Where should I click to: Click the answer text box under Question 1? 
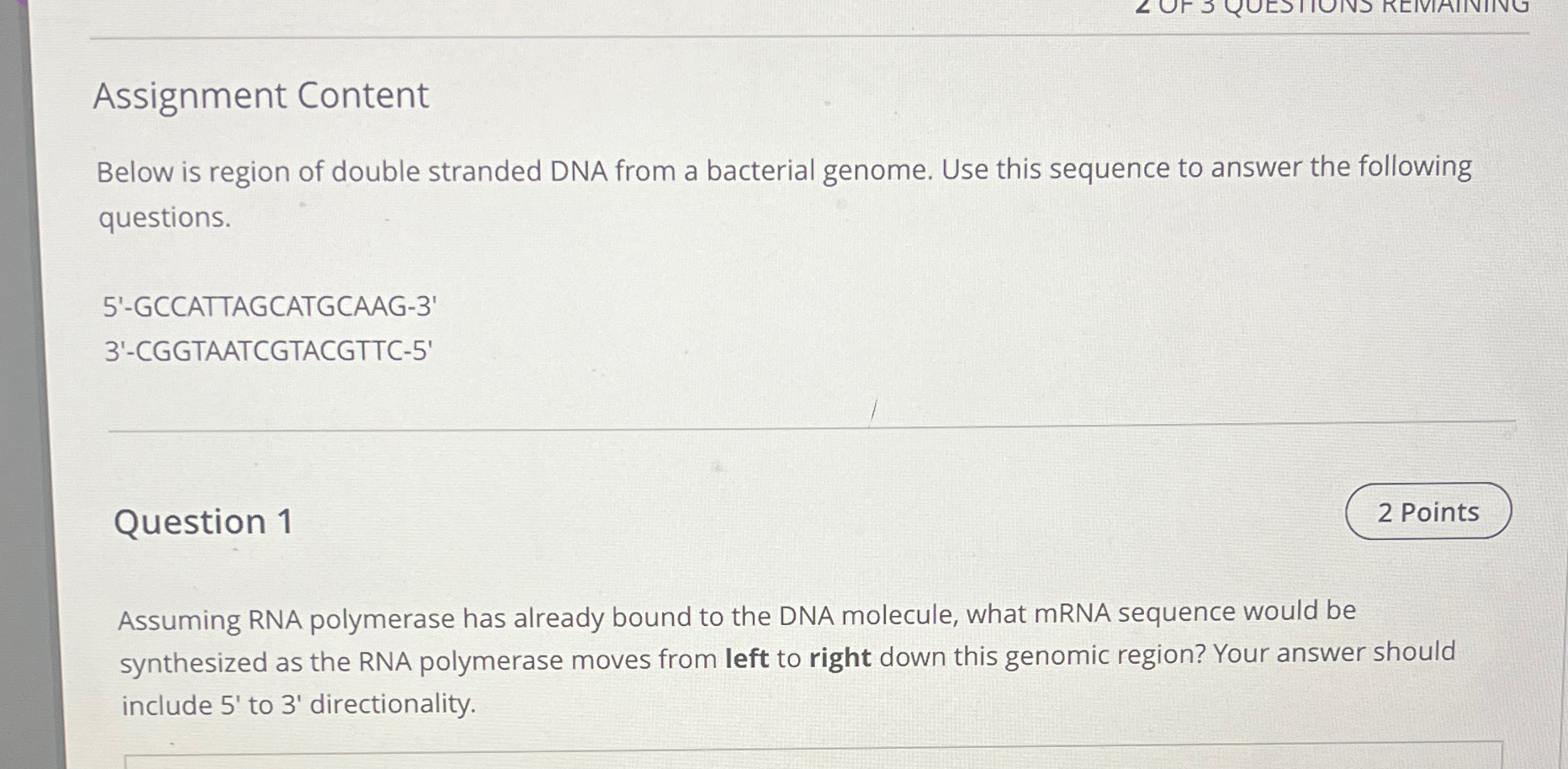pyautogui.click(x=813, y=756)
